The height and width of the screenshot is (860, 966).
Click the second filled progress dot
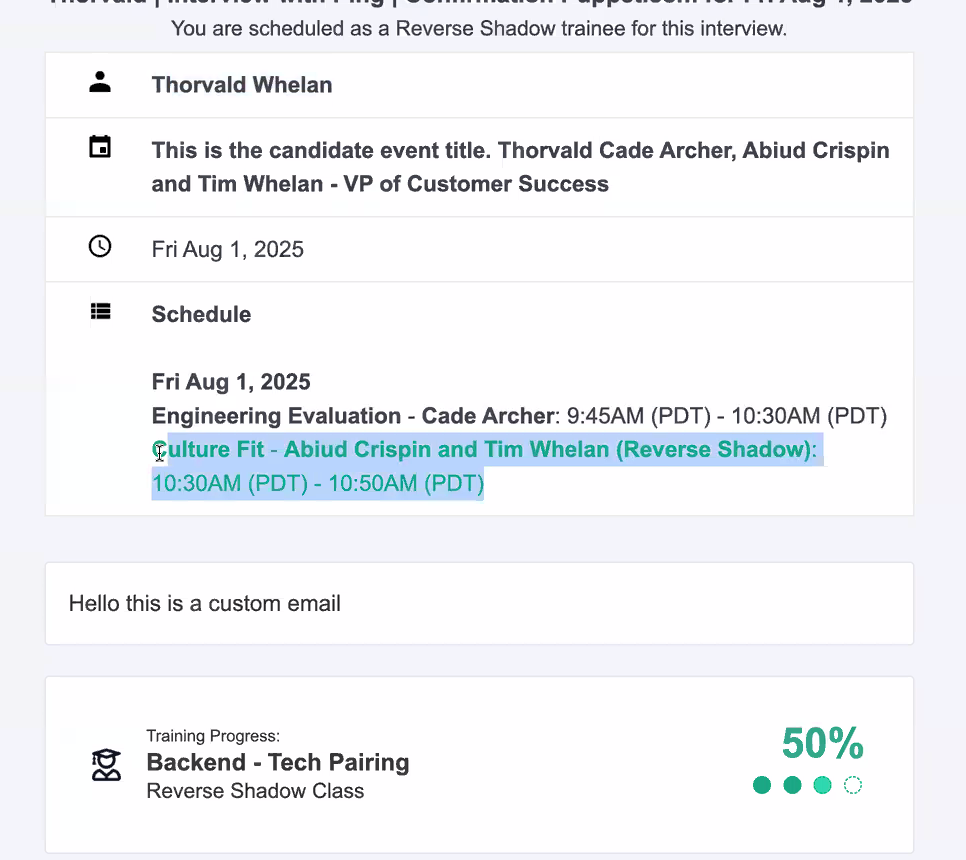click(792, 785)
